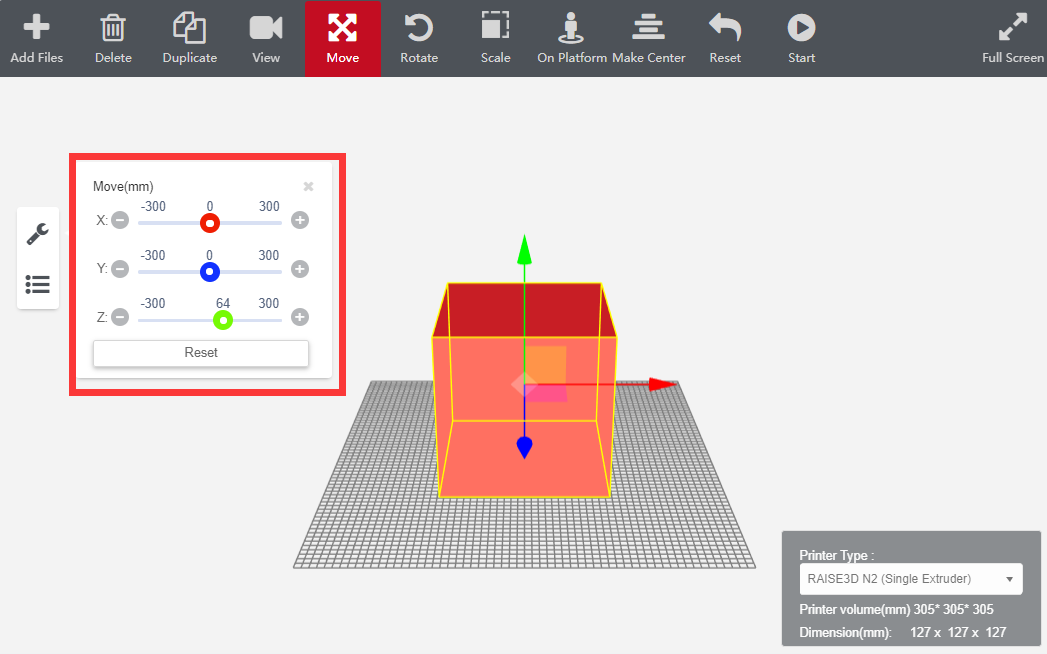This screenshot has height=654, width=1047.
Task: Click the toolbar Reset arrow icon
Action: click(725, 27)
